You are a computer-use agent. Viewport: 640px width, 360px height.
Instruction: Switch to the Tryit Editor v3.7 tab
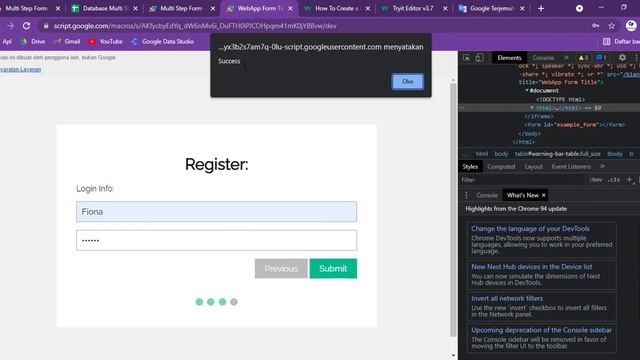click(x=414, y=8)
